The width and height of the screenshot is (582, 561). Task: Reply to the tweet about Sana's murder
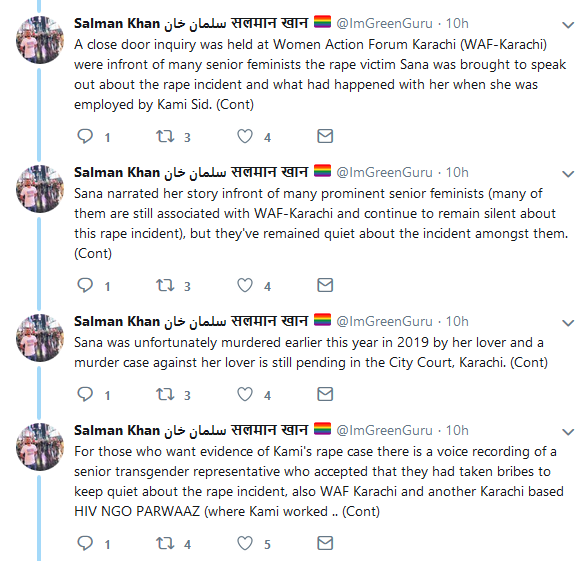click(x=85, y=394)
